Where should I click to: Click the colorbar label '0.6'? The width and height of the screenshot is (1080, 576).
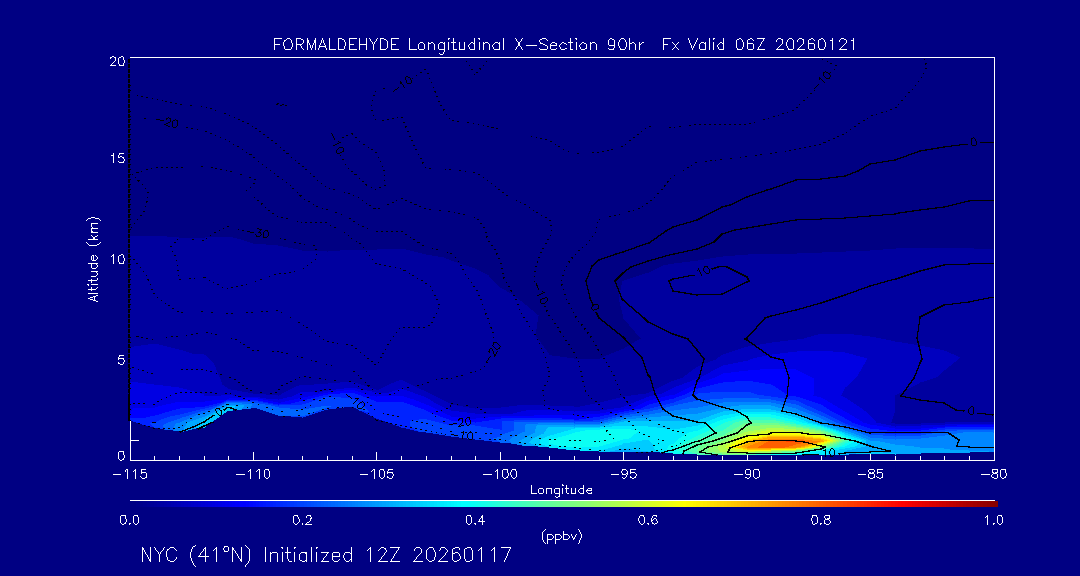pos(648,521)
